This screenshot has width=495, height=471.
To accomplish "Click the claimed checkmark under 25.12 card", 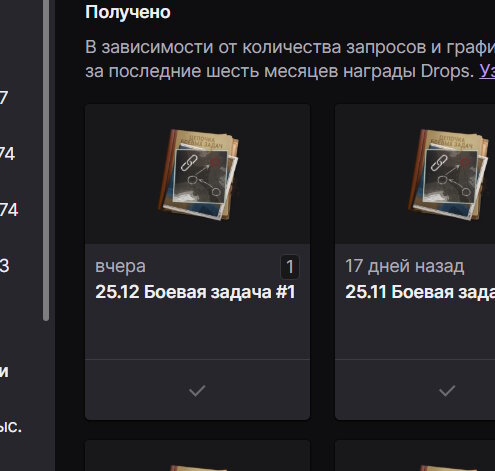I will coord(197,390).
